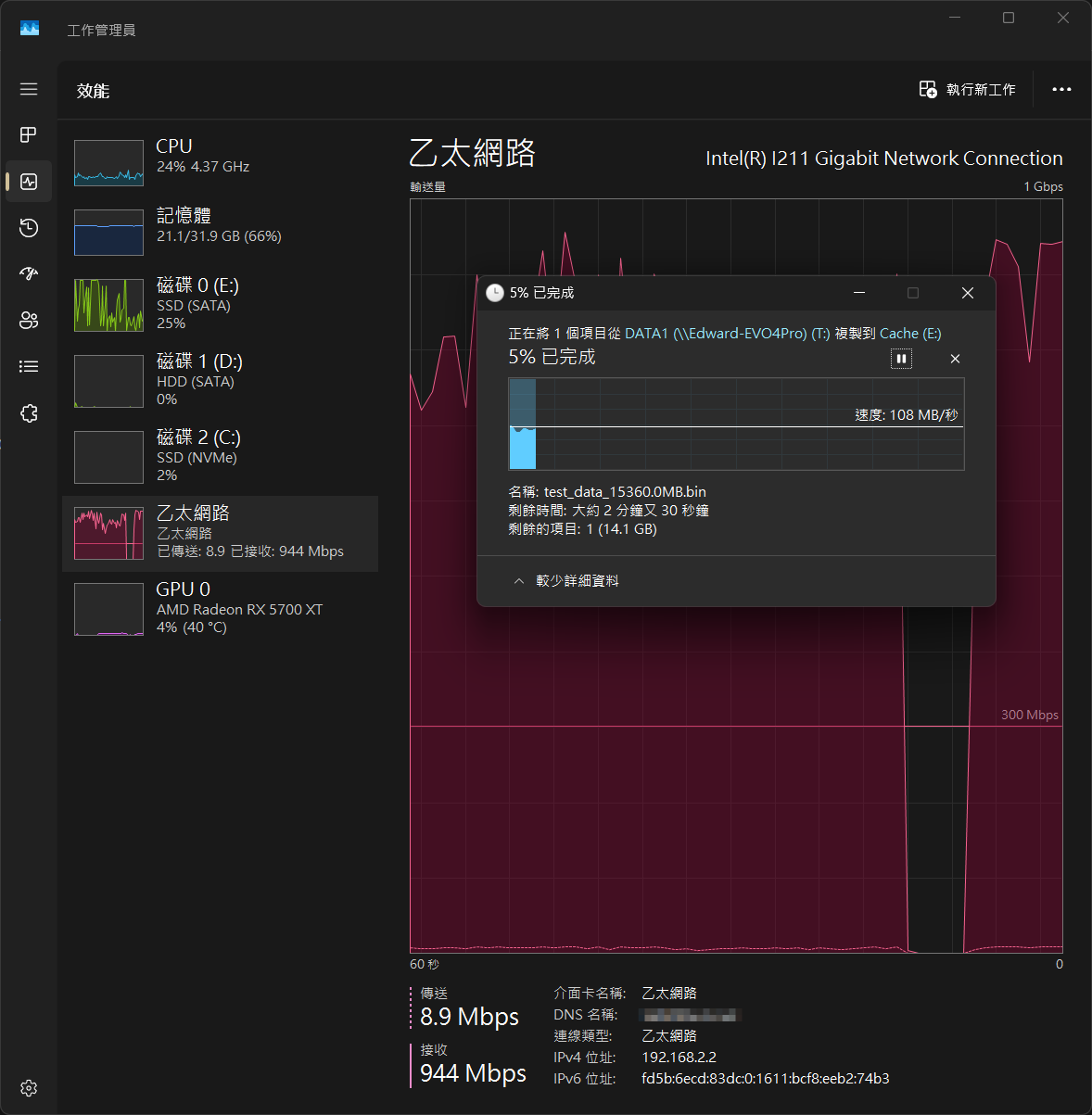Screen dimensions: 1092x1115
Task: Click the 速度: 108 MB/秒 label
Action: 906,414
